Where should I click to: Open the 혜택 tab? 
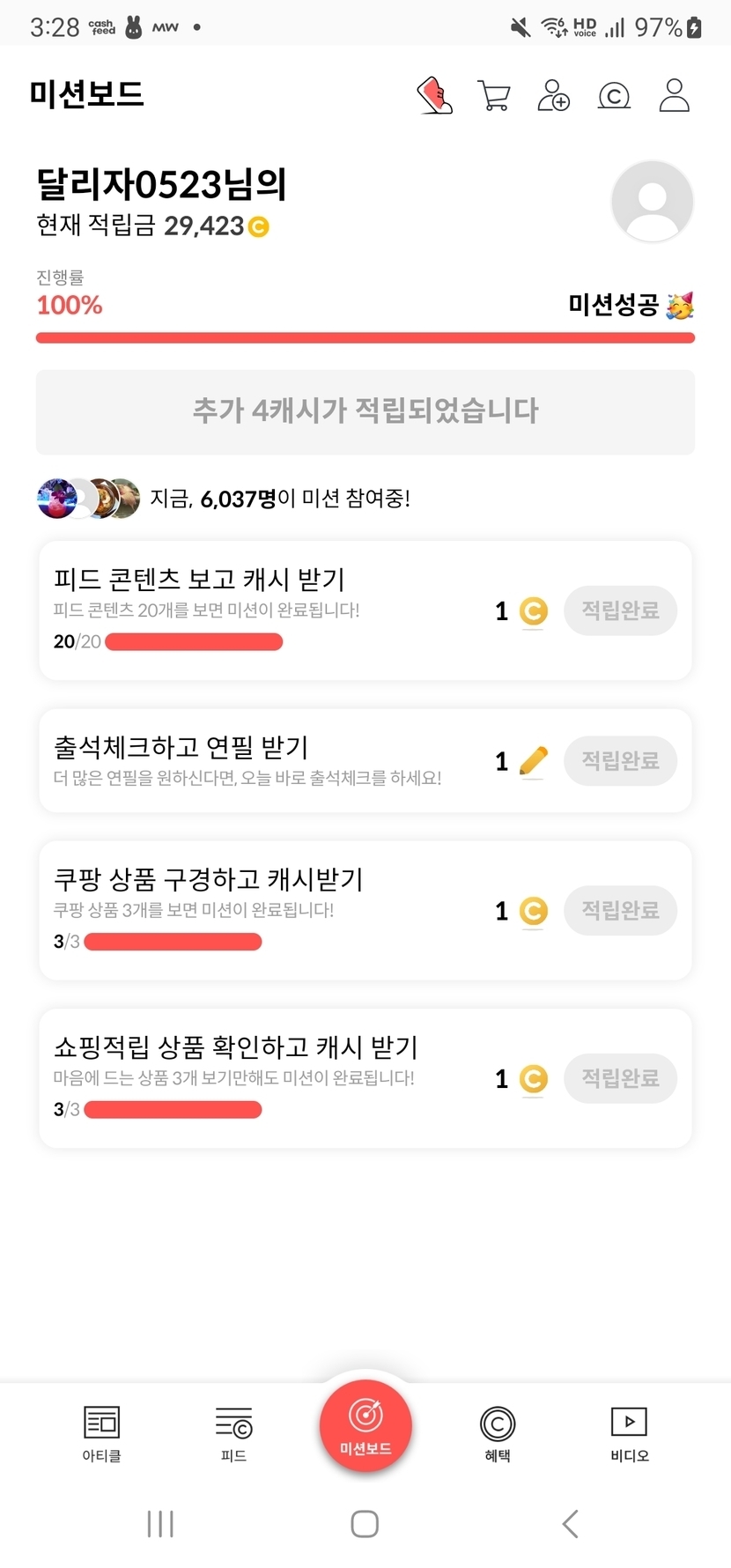pos(498,1433)
